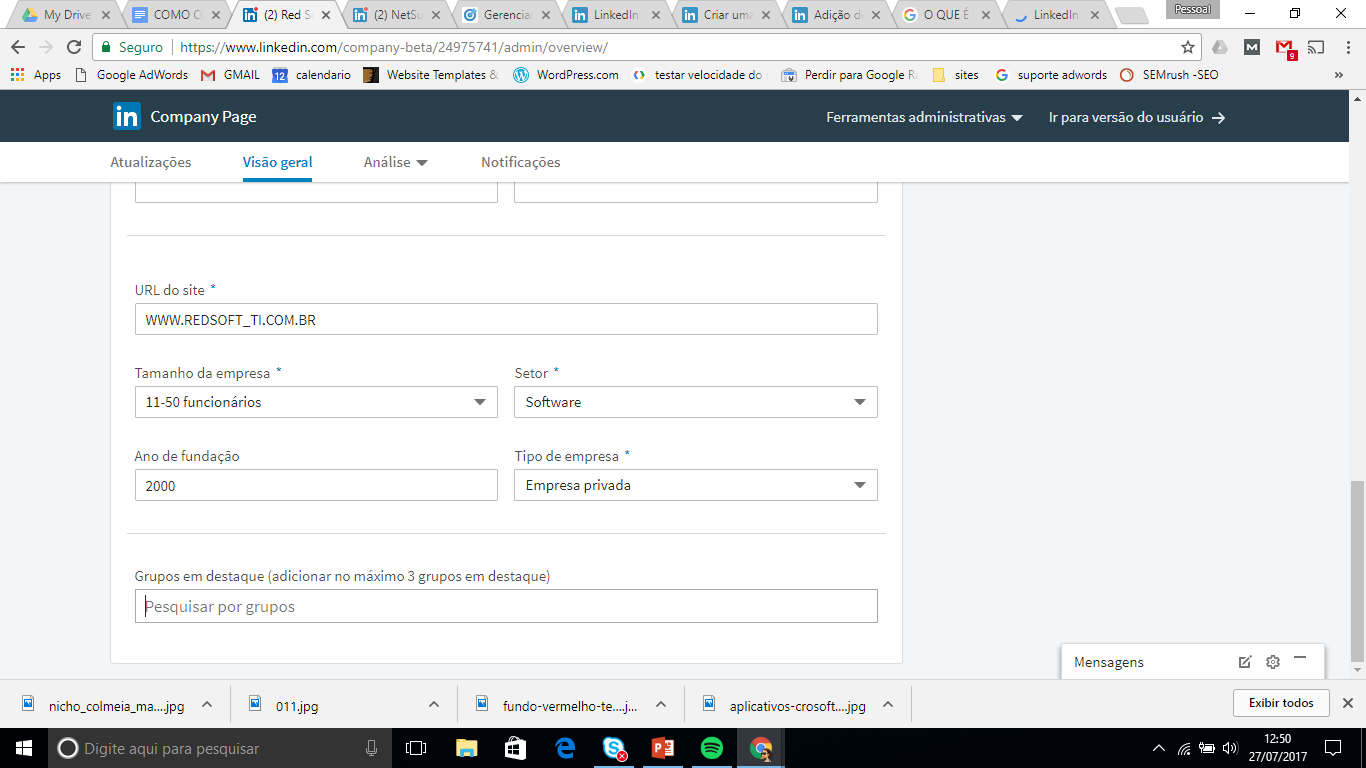The height and width of the screenshot is (768, 1366).
Task: Open the Tamanho da empresa dropdown
Action: (316, 402)
